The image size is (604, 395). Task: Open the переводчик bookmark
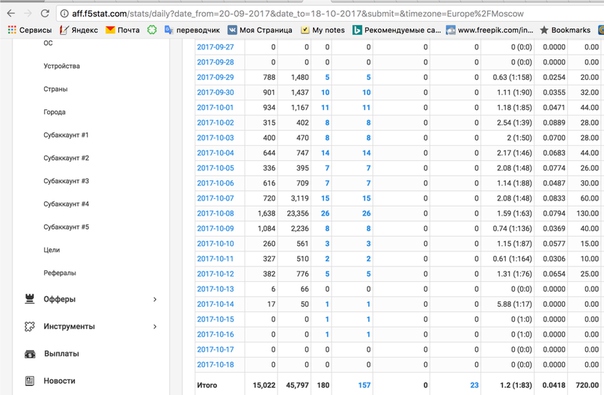point(192,30)
